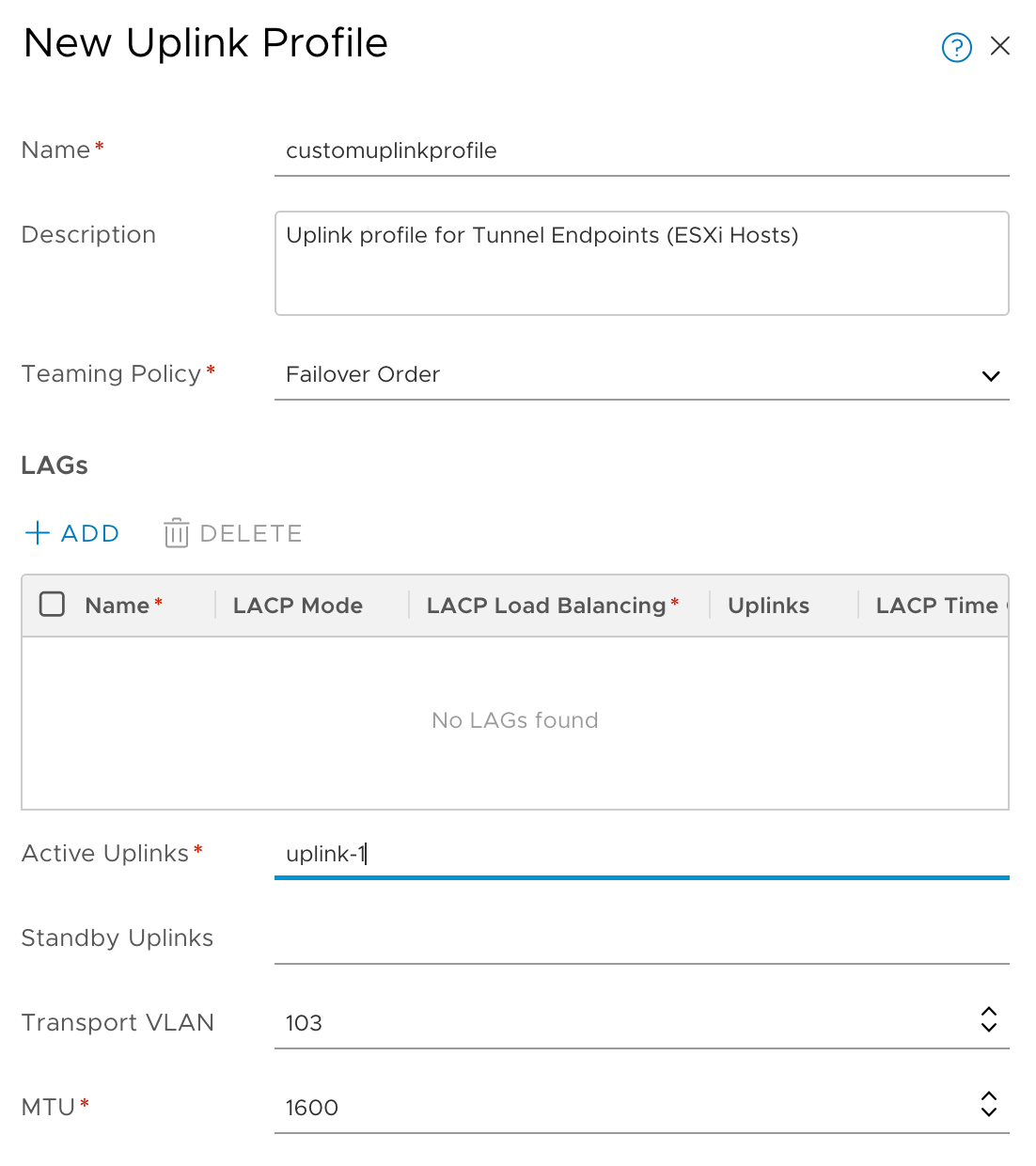Click the Uplinks column header
Viewport: 1036px width, 1166px height.
tap(768, 606)
